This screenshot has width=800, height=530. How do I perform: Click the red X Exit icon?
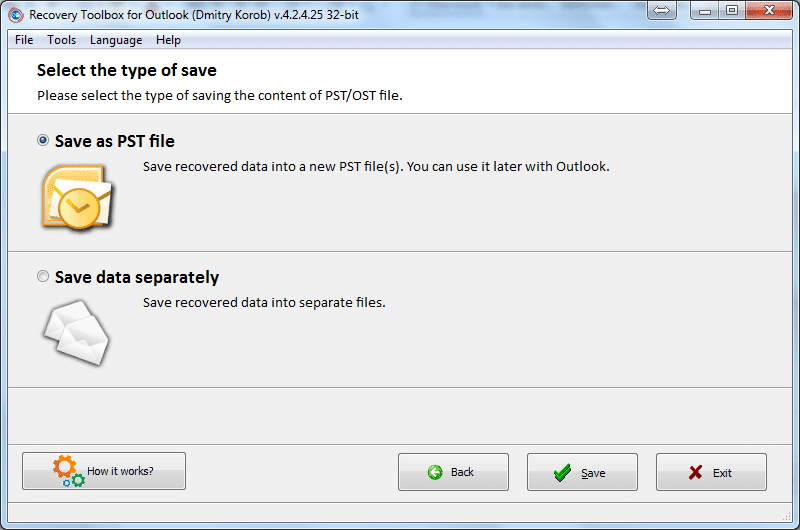(695, 473)
